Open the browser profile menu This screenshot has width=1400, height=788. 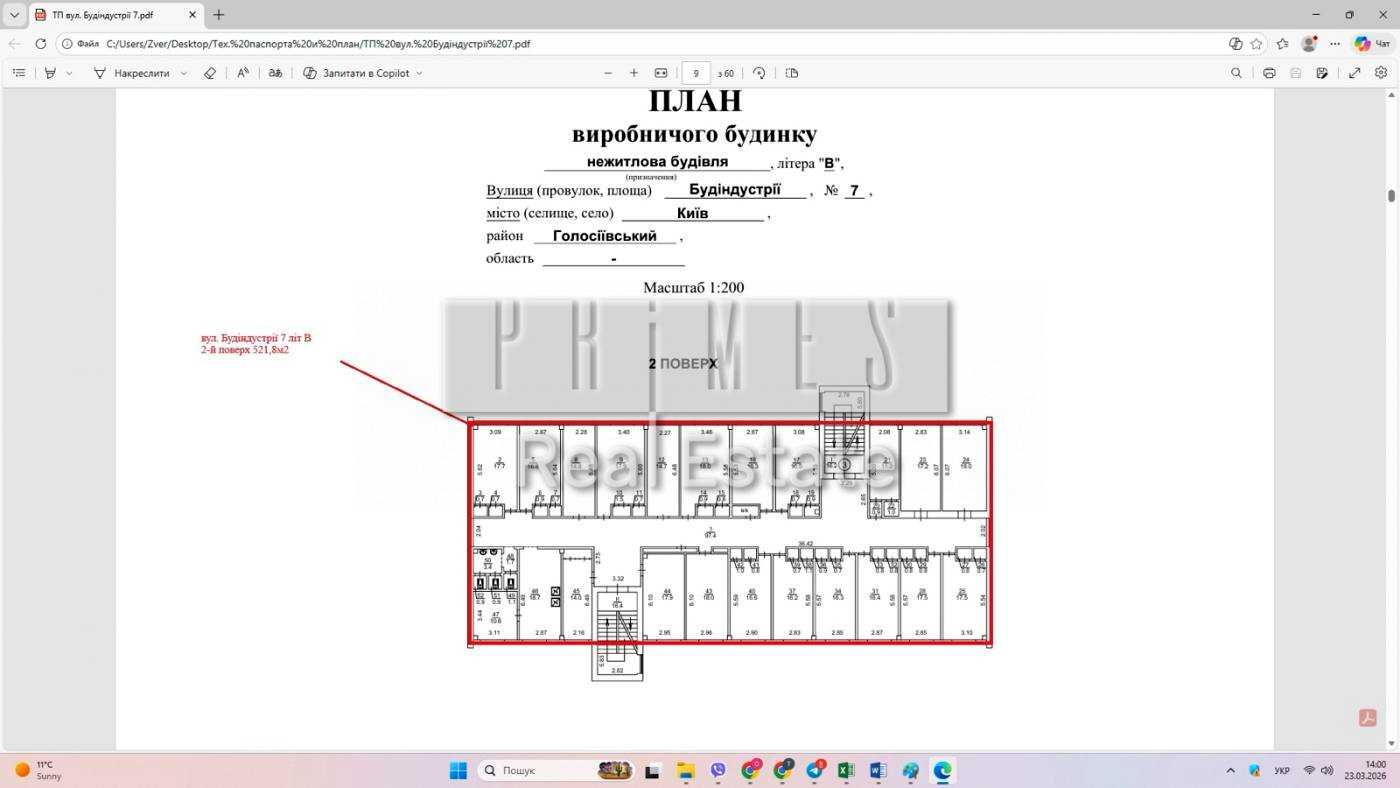coord(1309,44)
